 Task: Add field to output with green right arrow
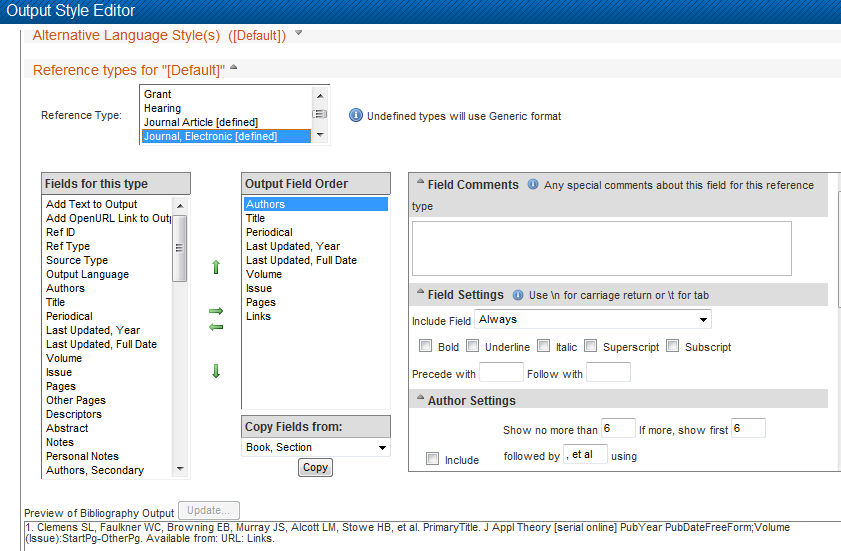(216, 311)
